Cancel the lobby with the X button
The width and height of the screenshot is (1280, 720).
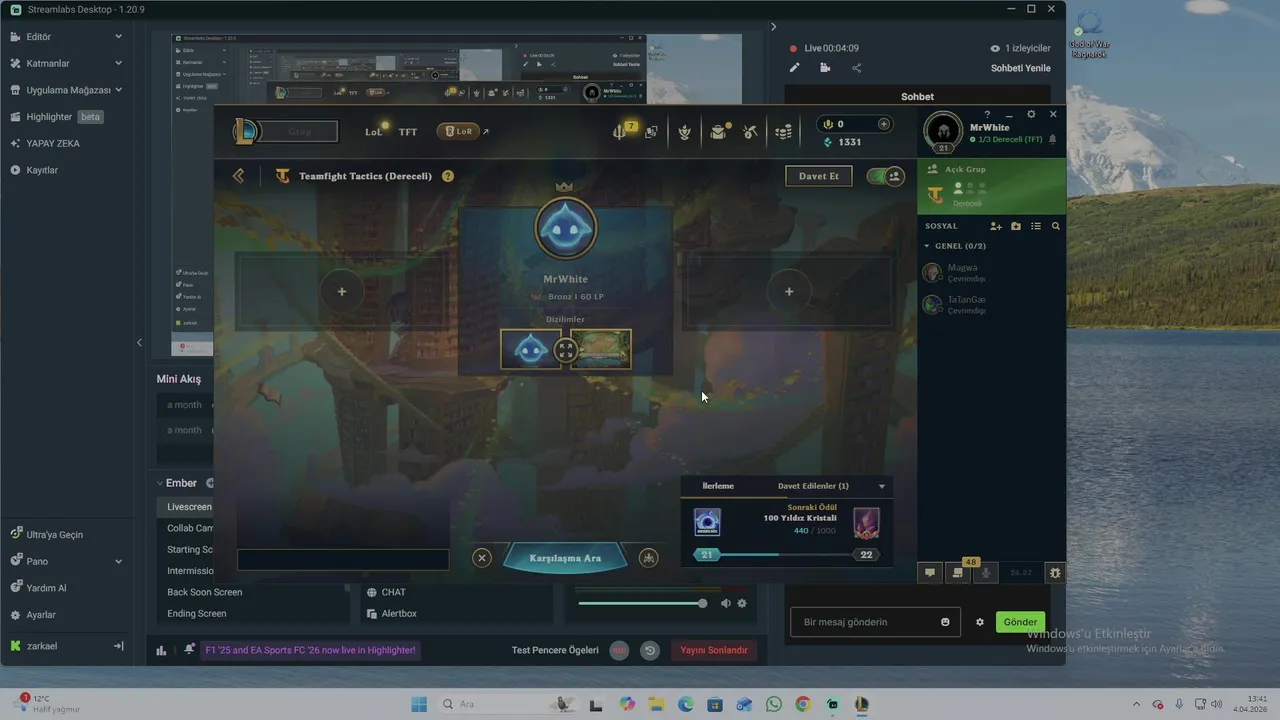pyautogui.click(x=482, y=558)
